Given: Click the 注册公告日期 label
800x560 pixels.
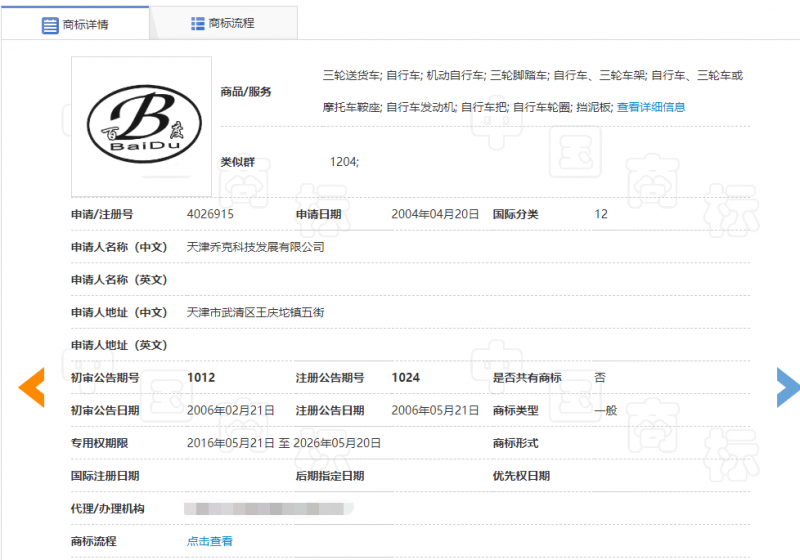Looking at the screenshot, I should coord(330,410).
